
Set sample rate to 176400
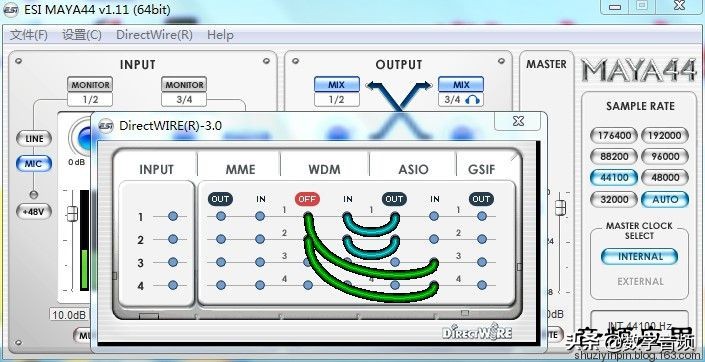(x=614, y=135)
